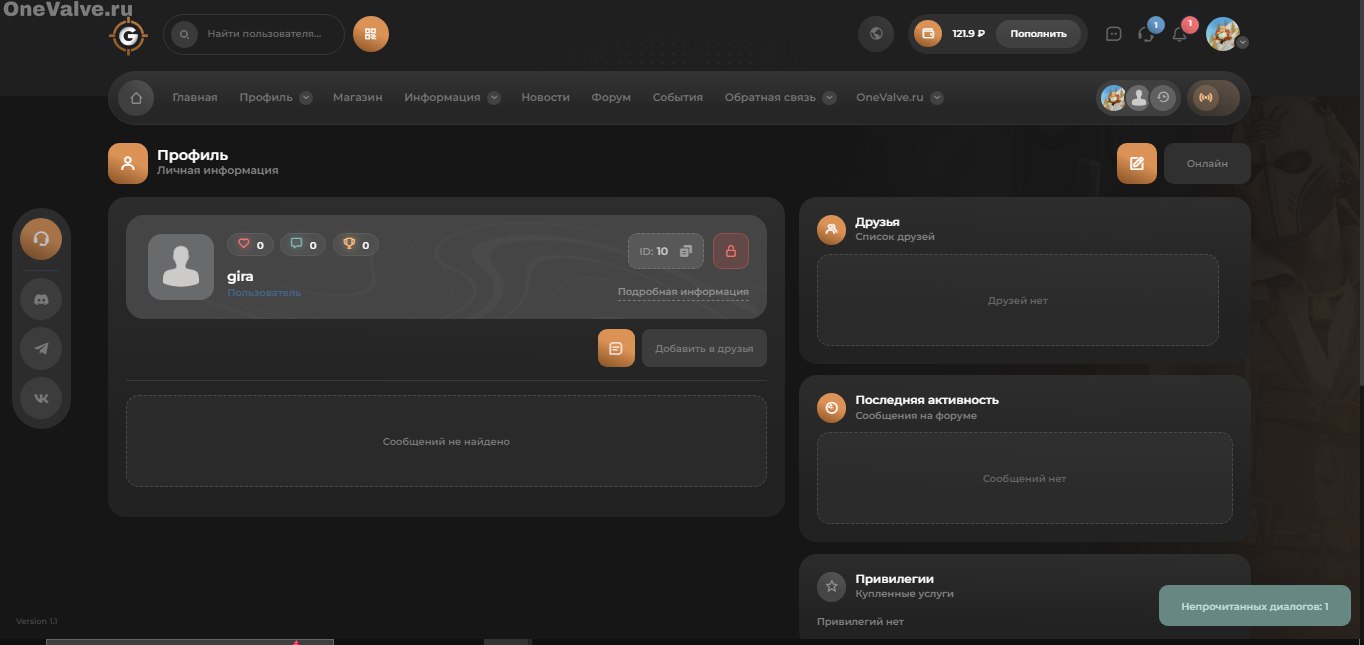The image size is (1364, 645).
Task: Copy user ID 10 with copy icon
Action: 686,251
